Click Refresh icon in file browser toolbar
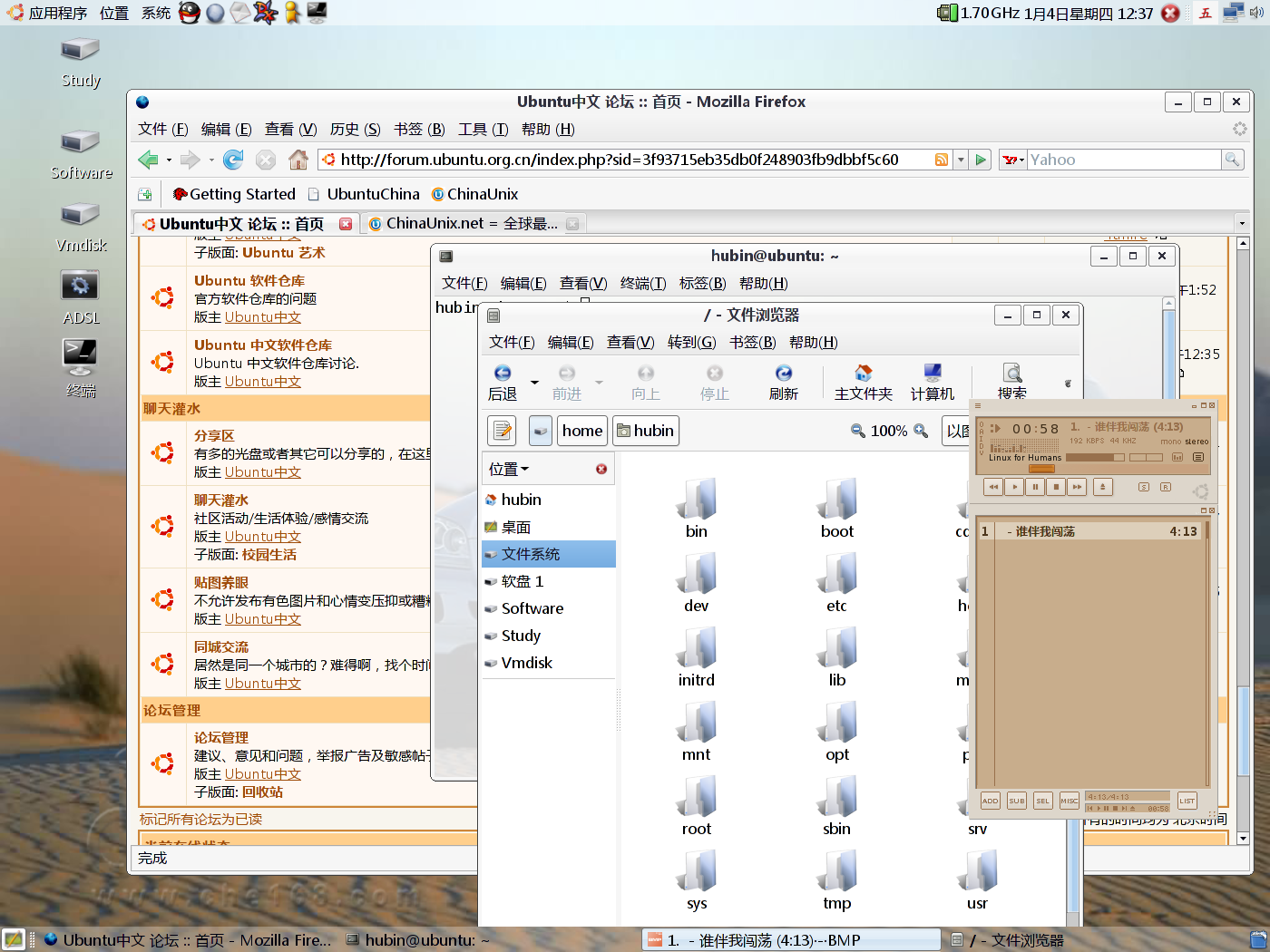Viewport: 1270px width, 952px height. tap(784, 383)
